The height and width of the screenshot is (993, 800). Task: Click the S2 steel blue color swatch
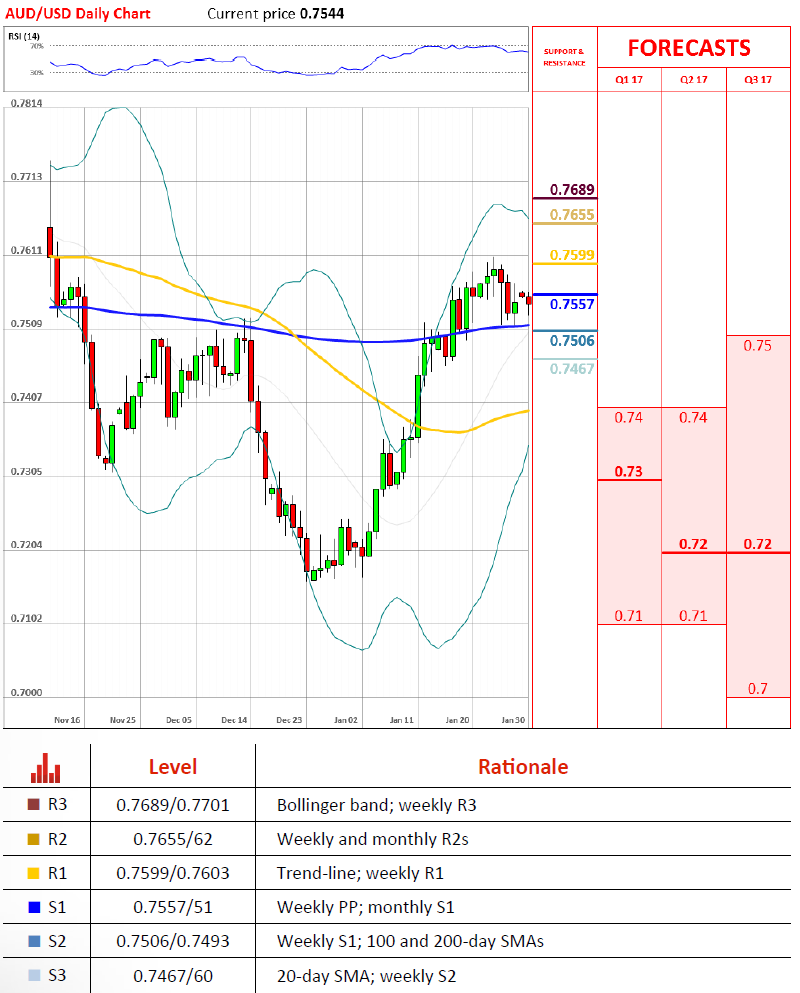coord(34,941)
